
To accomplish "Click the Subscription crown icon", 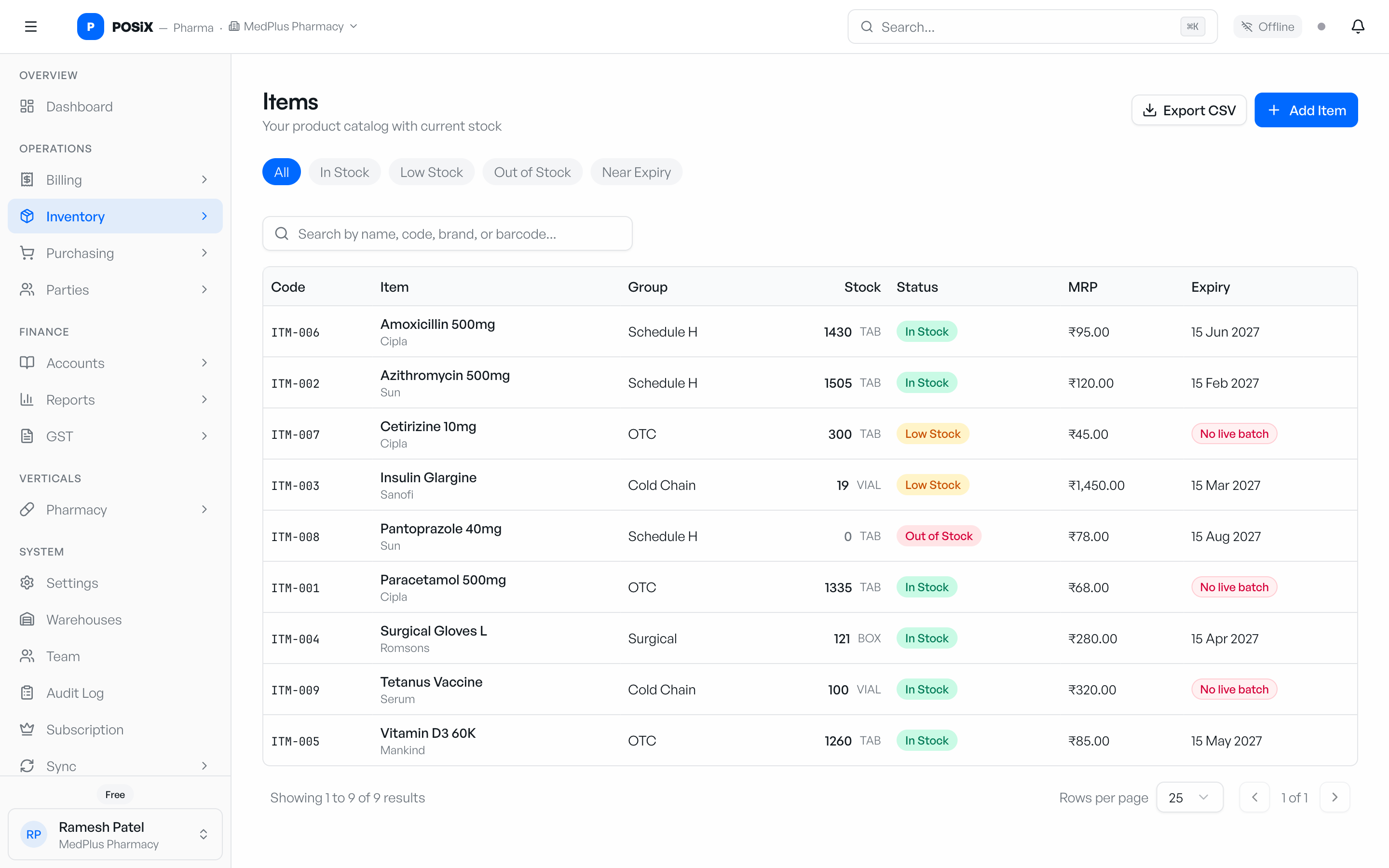I will coord(27,729).
